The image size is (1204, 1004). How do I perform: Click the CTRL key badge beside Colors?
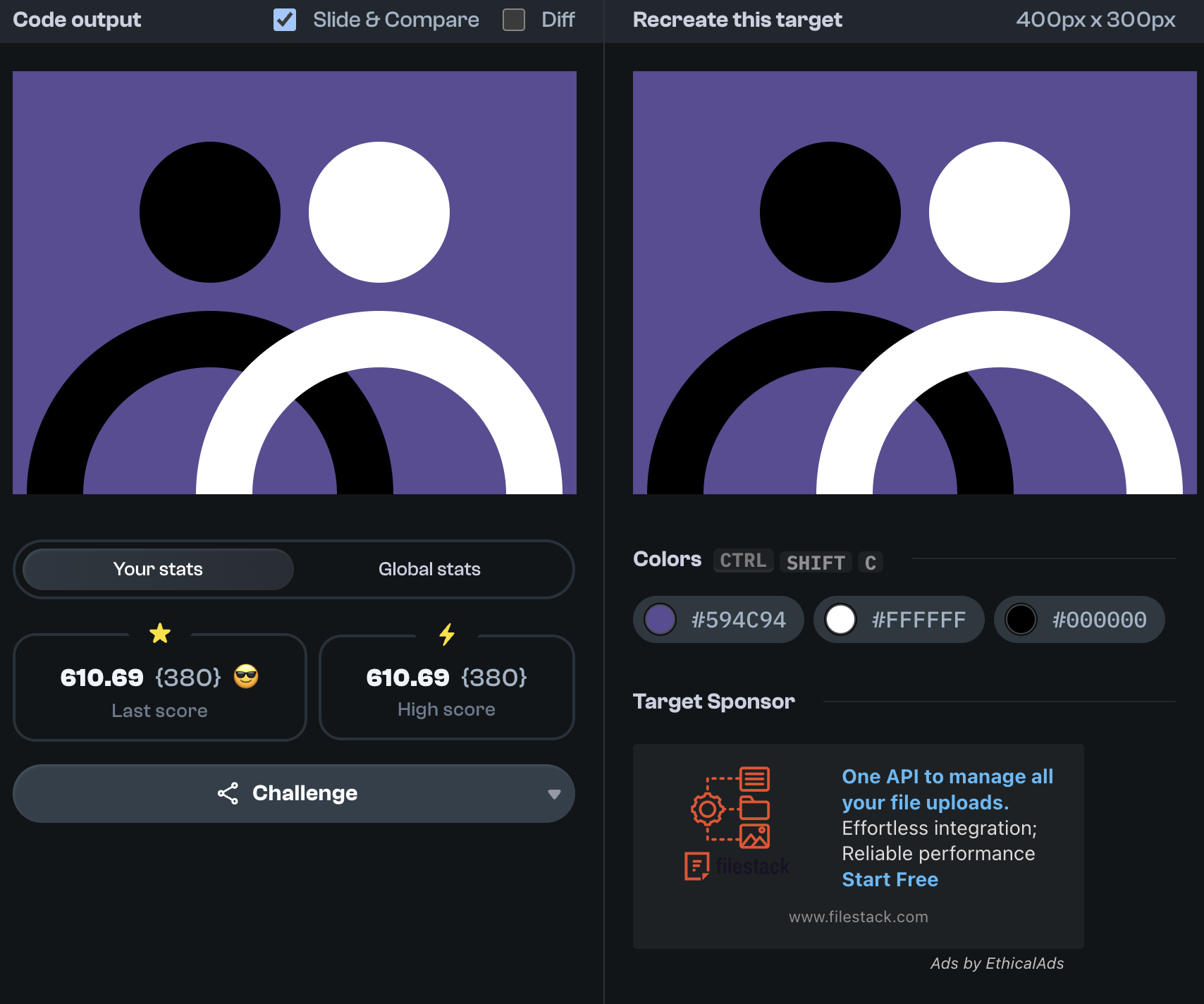pos(743,561)
